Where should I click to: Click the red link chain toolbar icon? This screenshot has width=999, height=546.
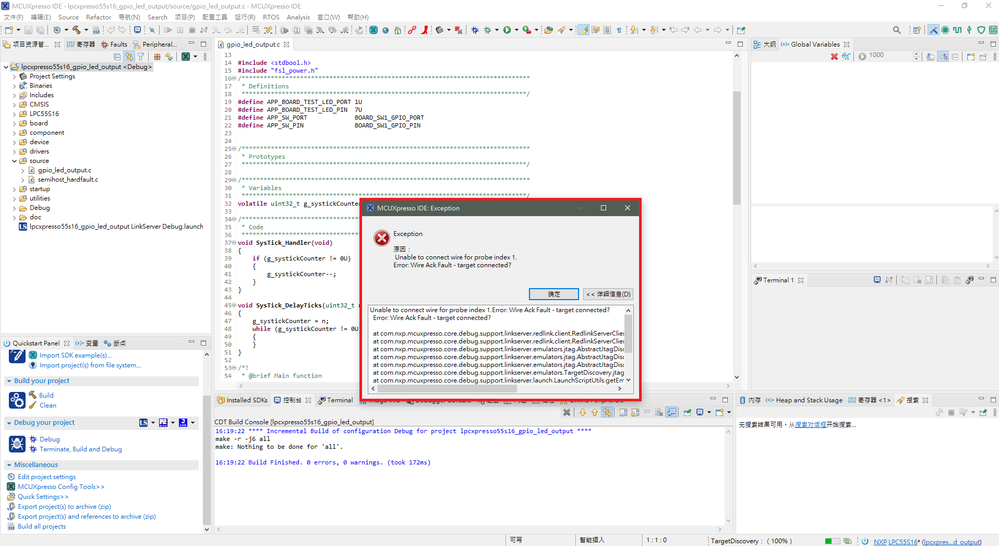click(412, 30)
